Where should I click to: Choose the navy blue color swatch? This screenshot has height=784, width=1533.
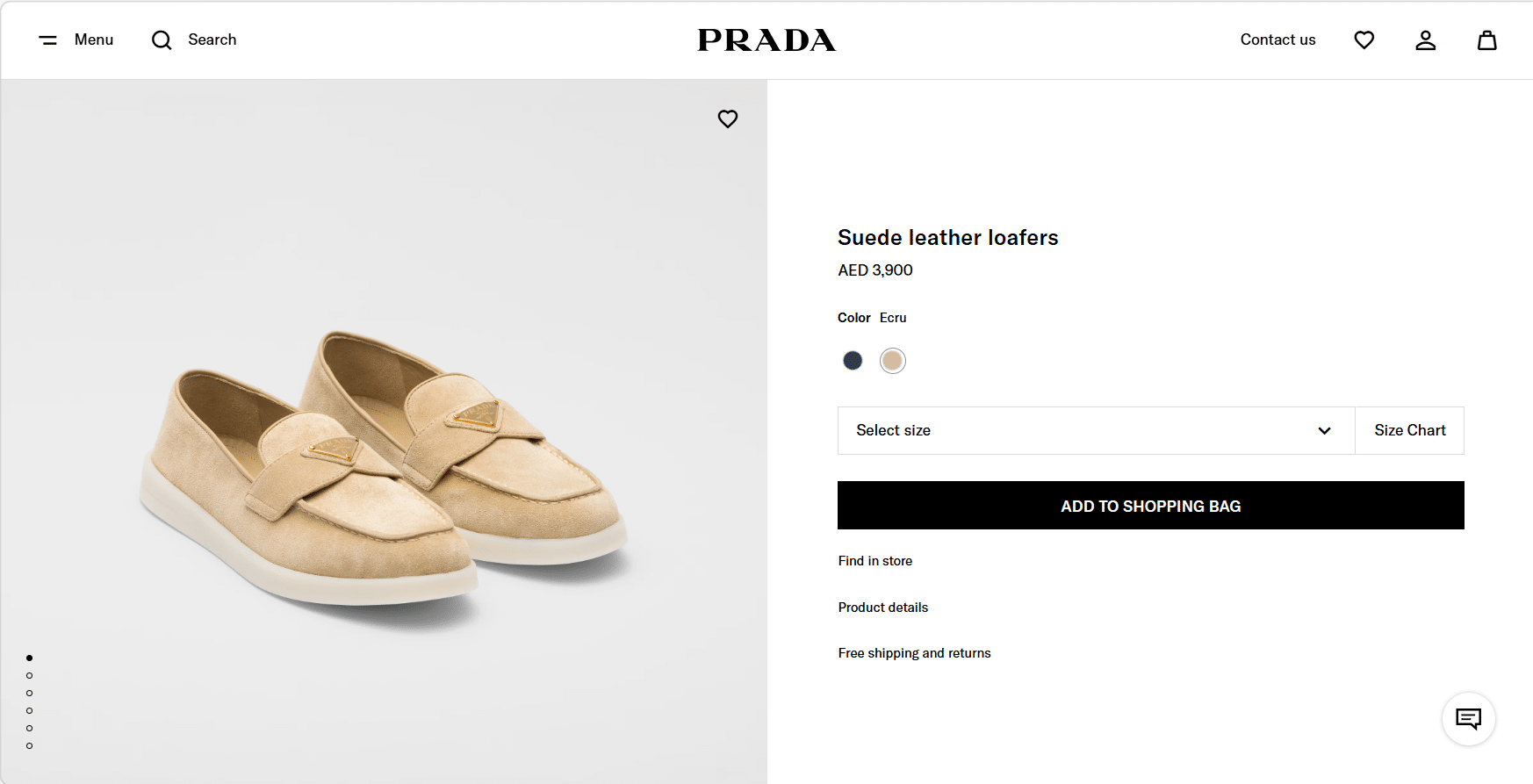(853, 361)
